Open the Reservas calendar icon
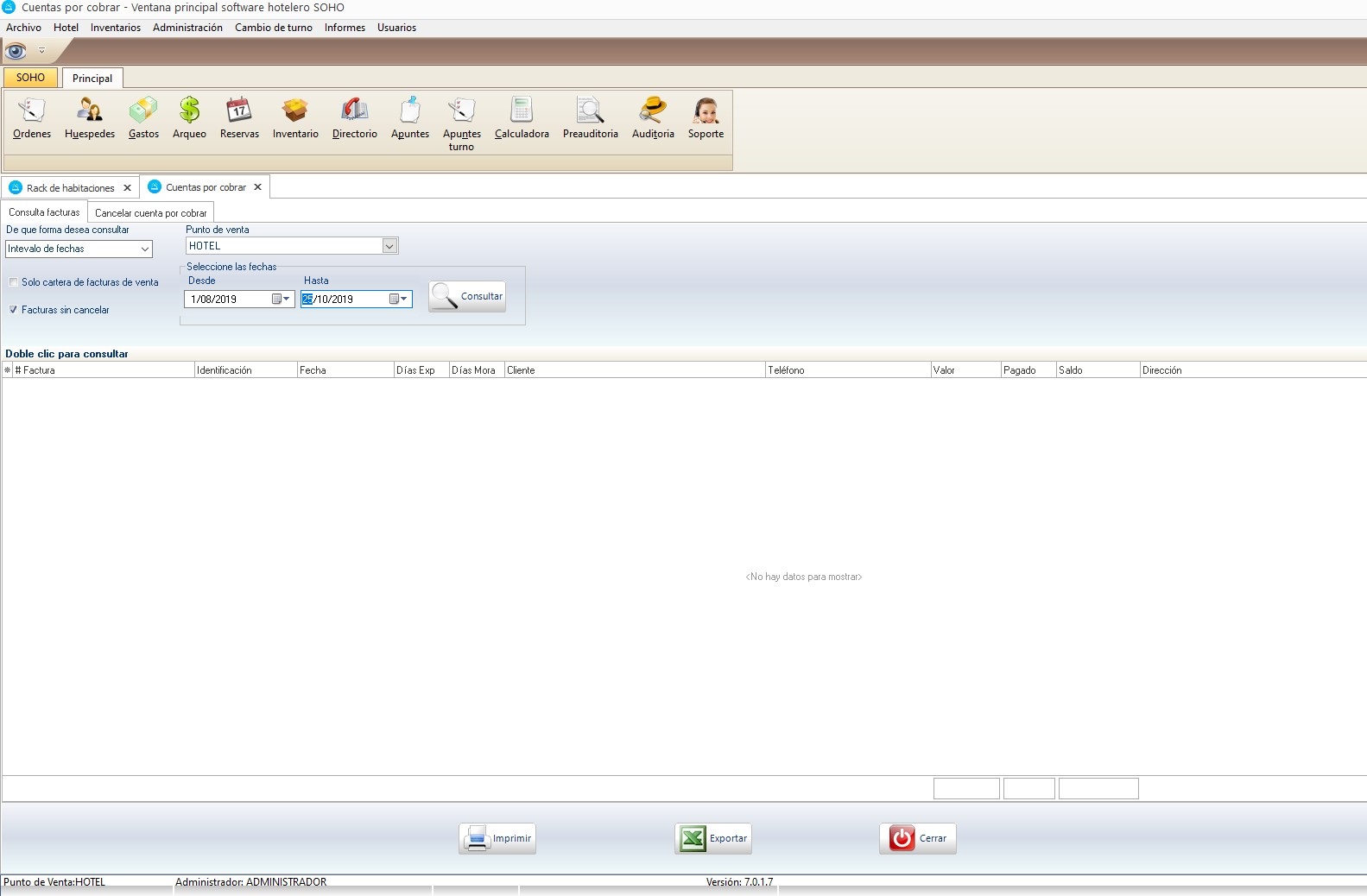The height and width of the screenshot is (896, 1367). click(239, 117)
